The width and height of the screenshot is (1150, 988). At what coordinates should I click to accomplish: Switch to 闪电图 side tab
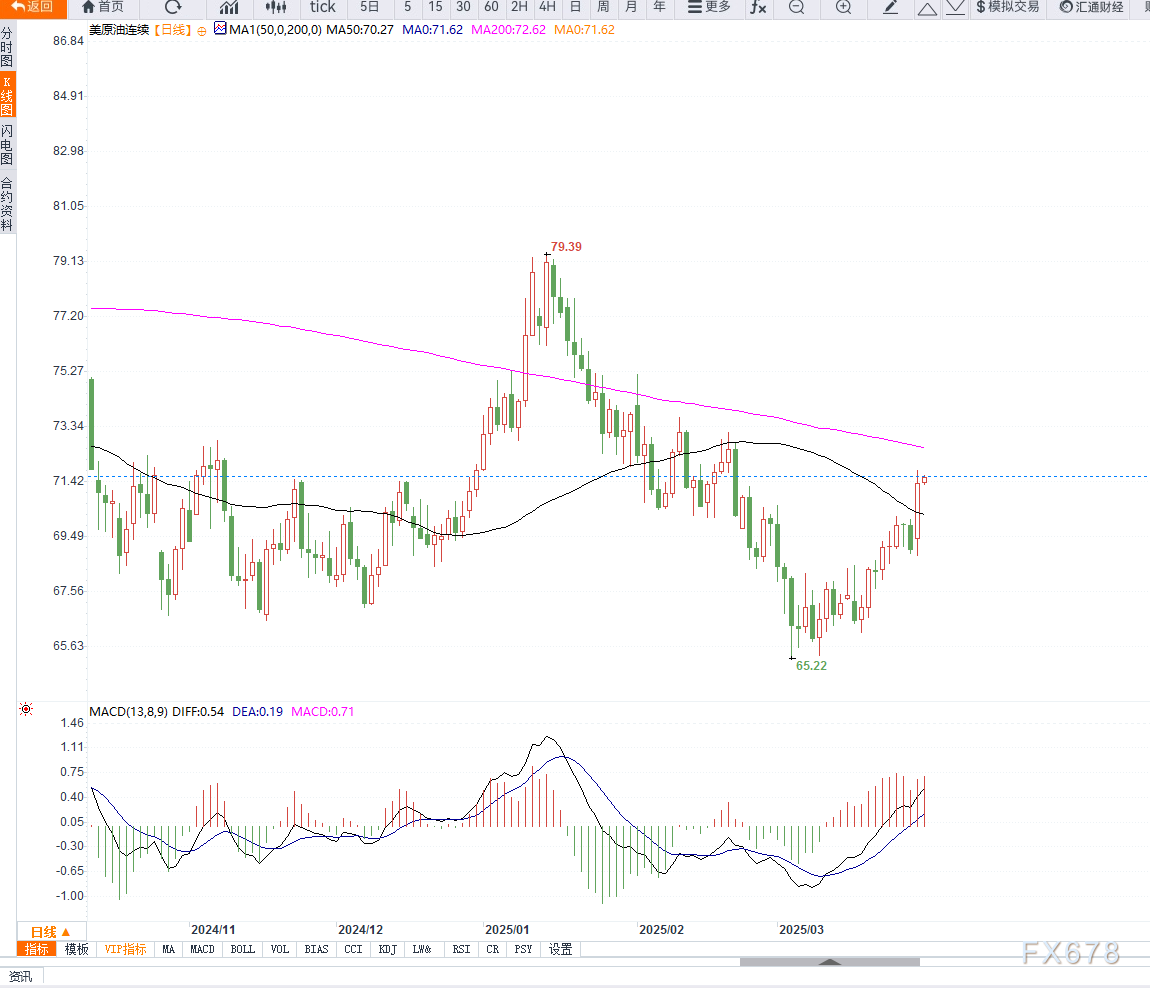7,144
